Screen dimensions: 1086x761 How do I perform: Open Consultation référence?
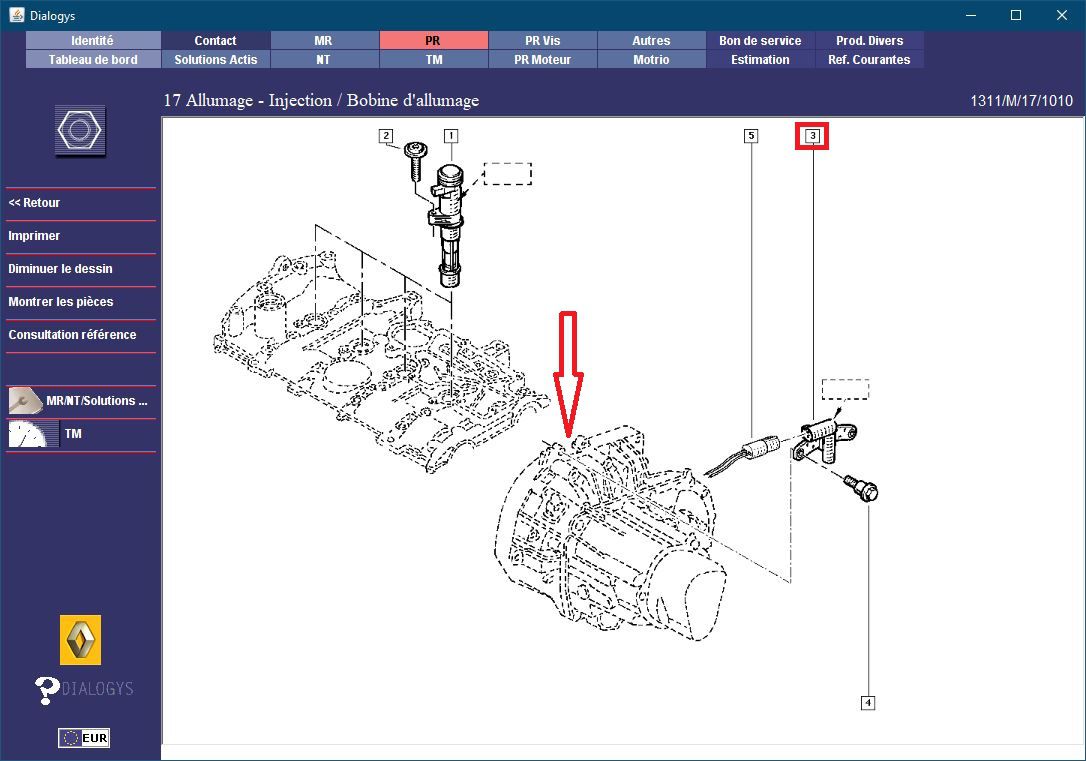pyautogui.click(x=72, y=335)
